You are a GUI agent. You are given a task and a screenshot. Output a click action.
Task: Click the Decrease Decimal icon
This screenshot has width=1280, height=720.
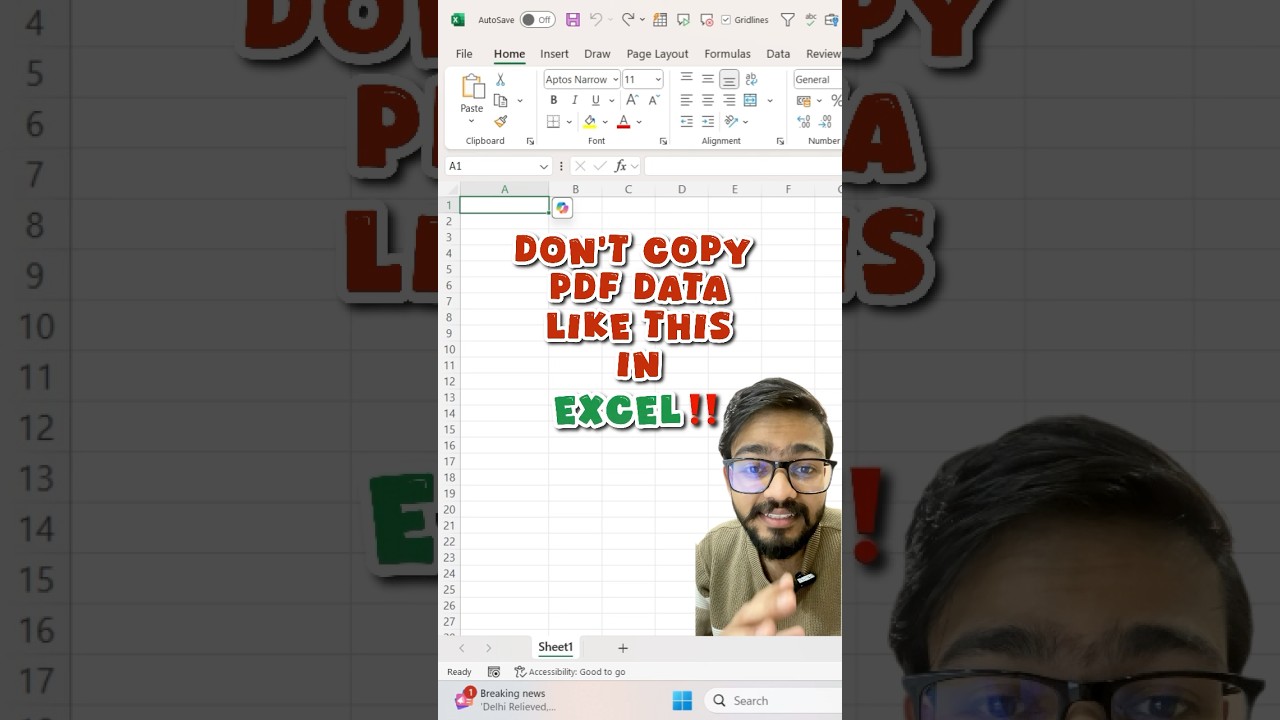click(x=826, y=122)
